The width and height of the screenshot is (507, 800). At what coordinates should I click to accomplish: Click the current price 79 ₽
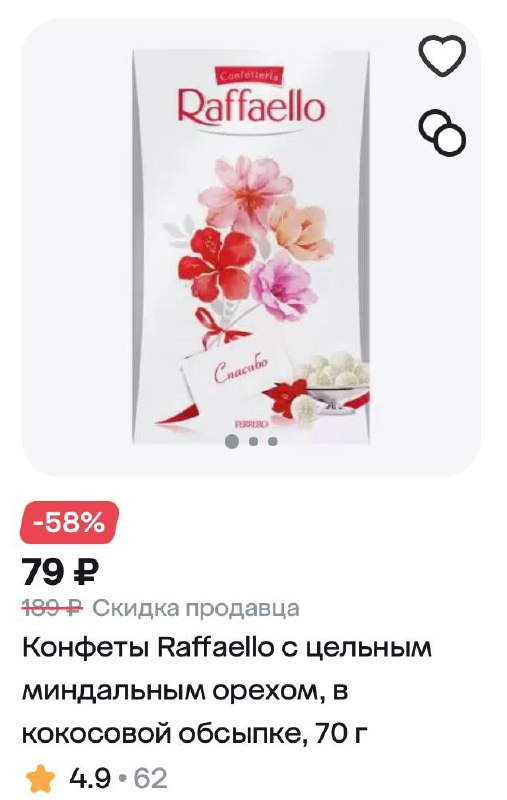(60, 573)
